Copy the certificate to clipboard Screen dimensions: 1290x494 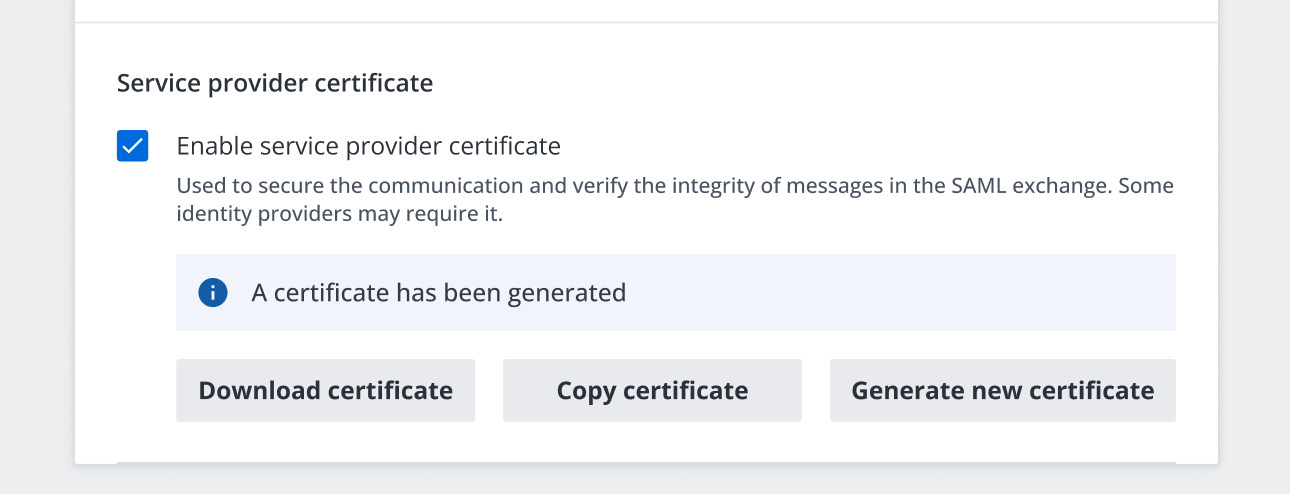click(652, 390)
